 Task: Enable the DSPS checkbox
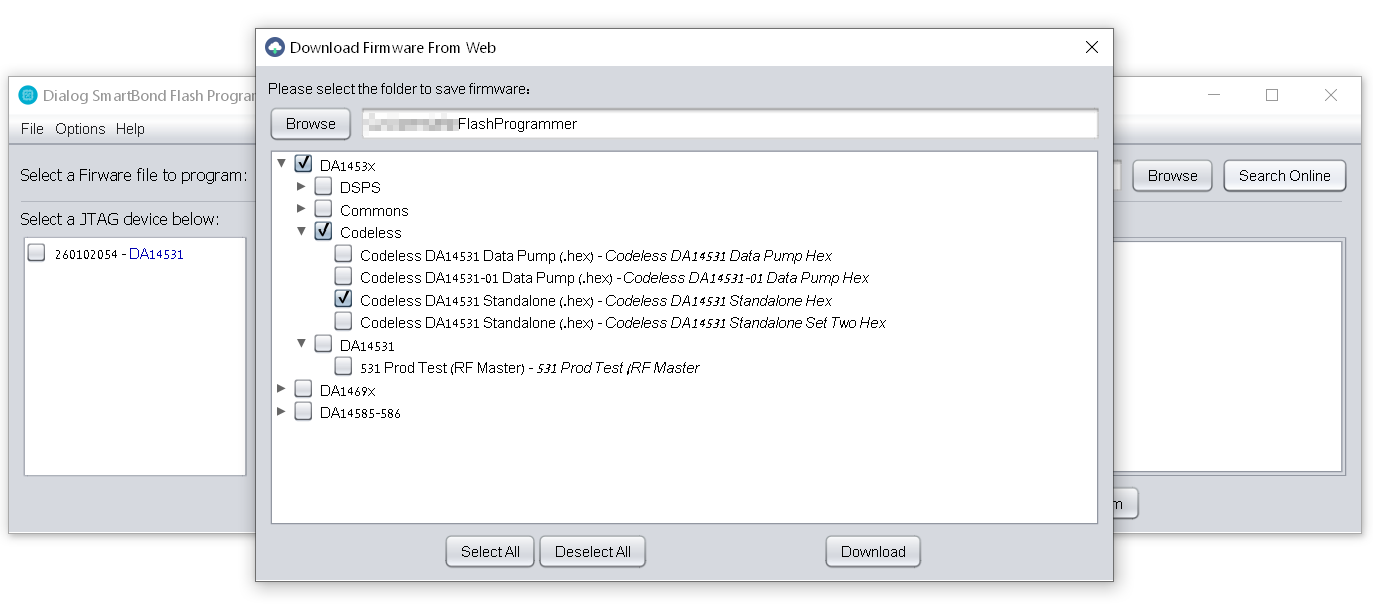[323, 186]
